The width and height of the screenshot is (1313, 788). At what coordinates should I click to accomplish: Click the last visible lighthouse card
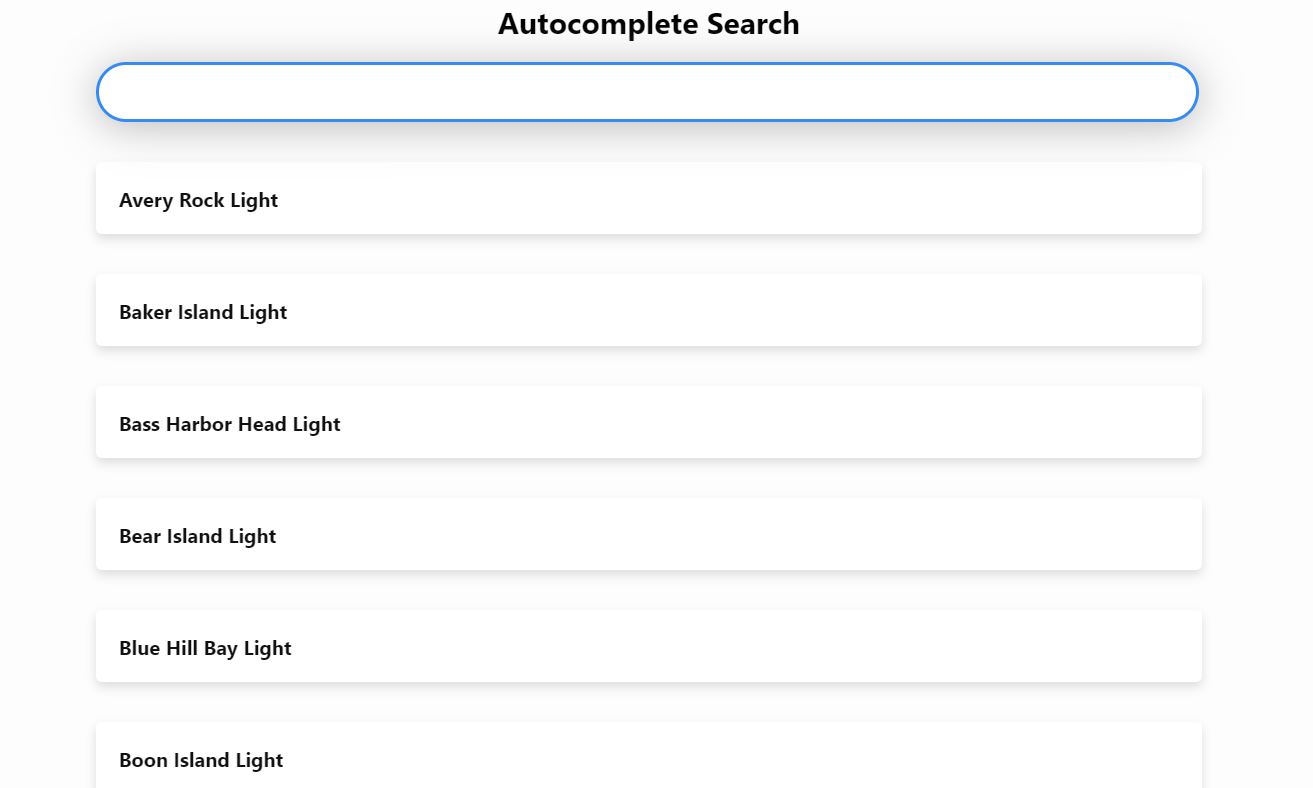pyautogui.click(x=648, y=758)
